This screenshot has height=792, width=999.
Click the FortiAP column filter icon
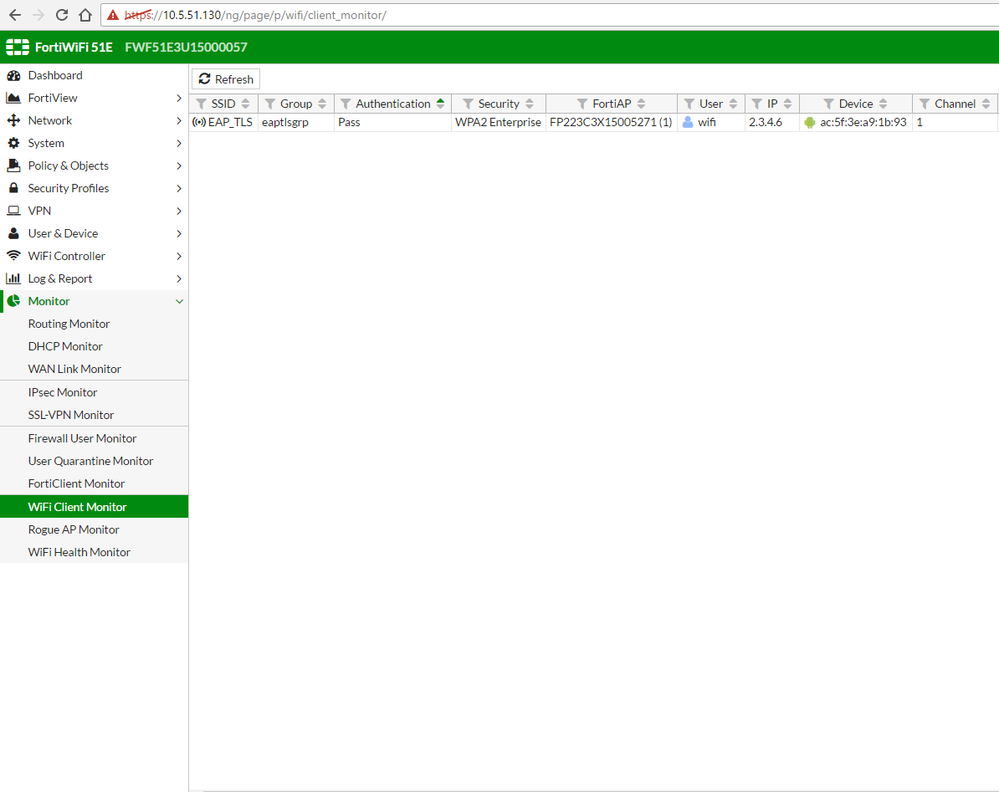pyautogui.click(x=582, y=104)
